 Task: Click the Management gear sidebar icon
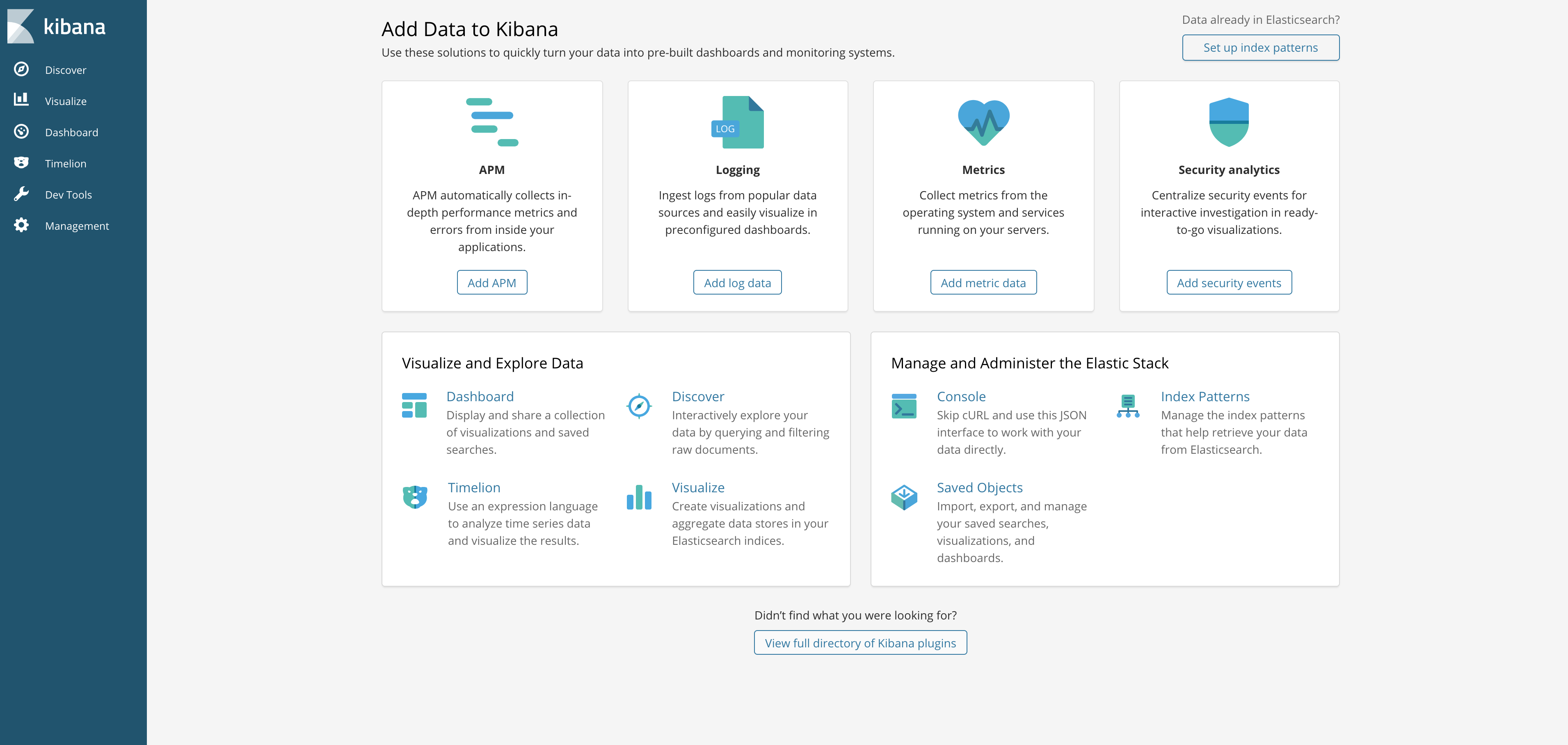coord(21,225)
